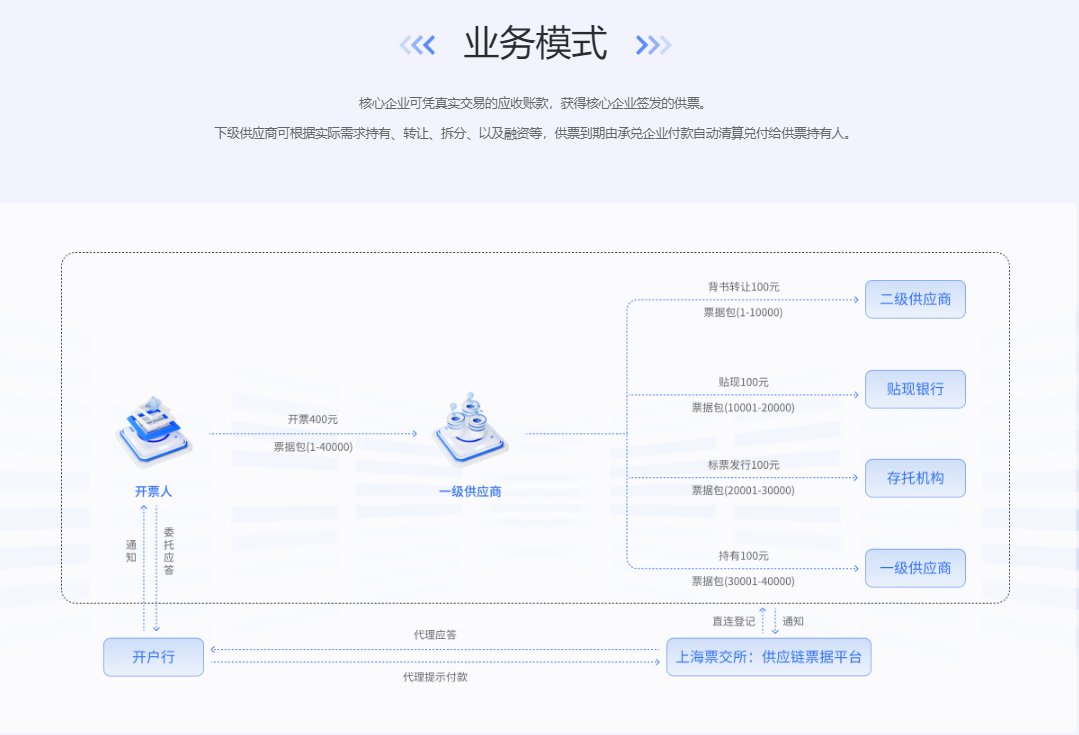Screen dimensions: 1079x735
Task: Click the 持有100元 label
Action: coord(744,555)
